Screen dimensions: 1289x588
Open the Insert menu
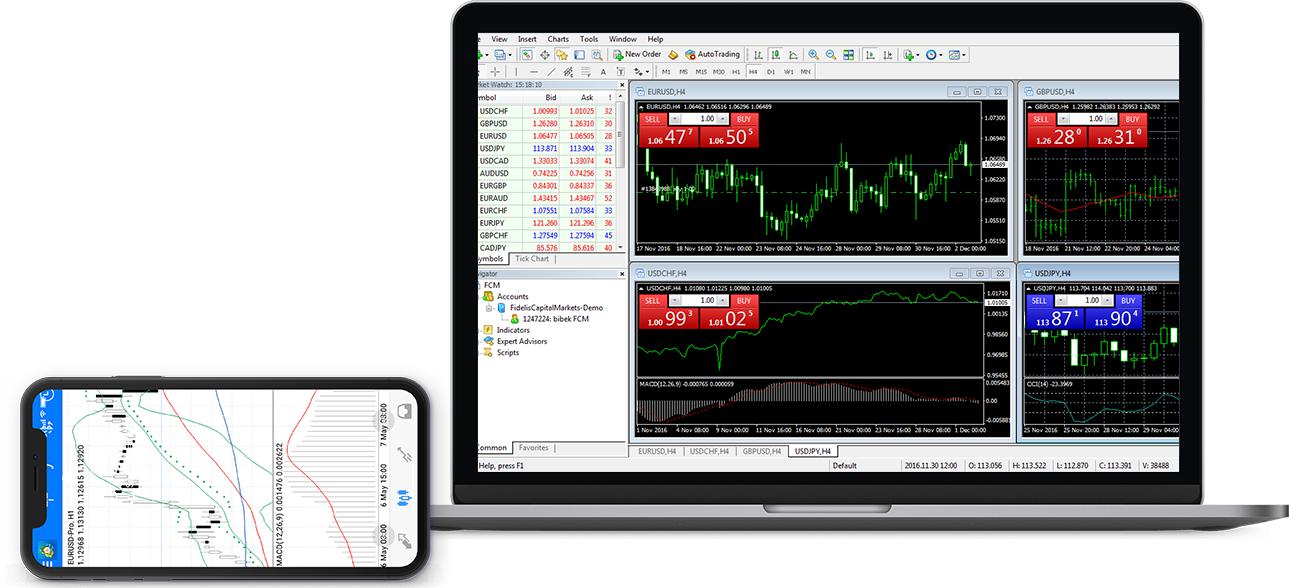coord(527,39)
